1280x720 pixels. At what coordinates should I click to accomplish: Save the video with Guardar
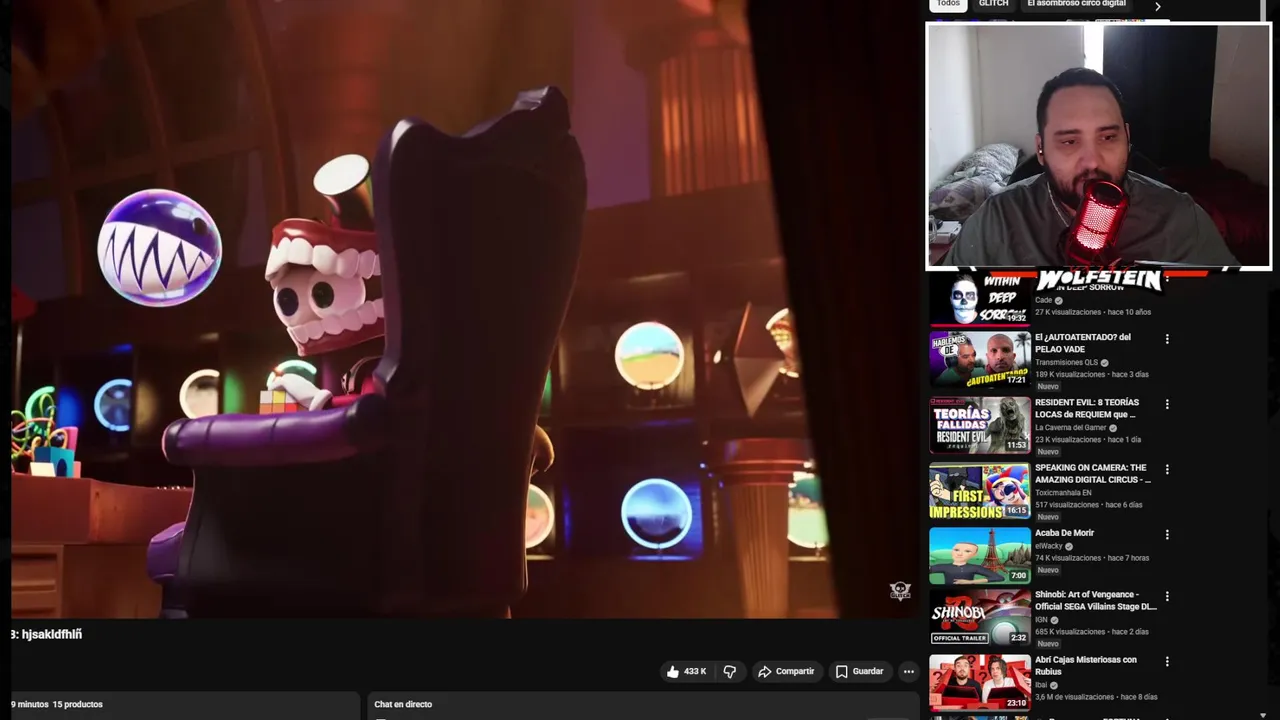click(860, 671)
